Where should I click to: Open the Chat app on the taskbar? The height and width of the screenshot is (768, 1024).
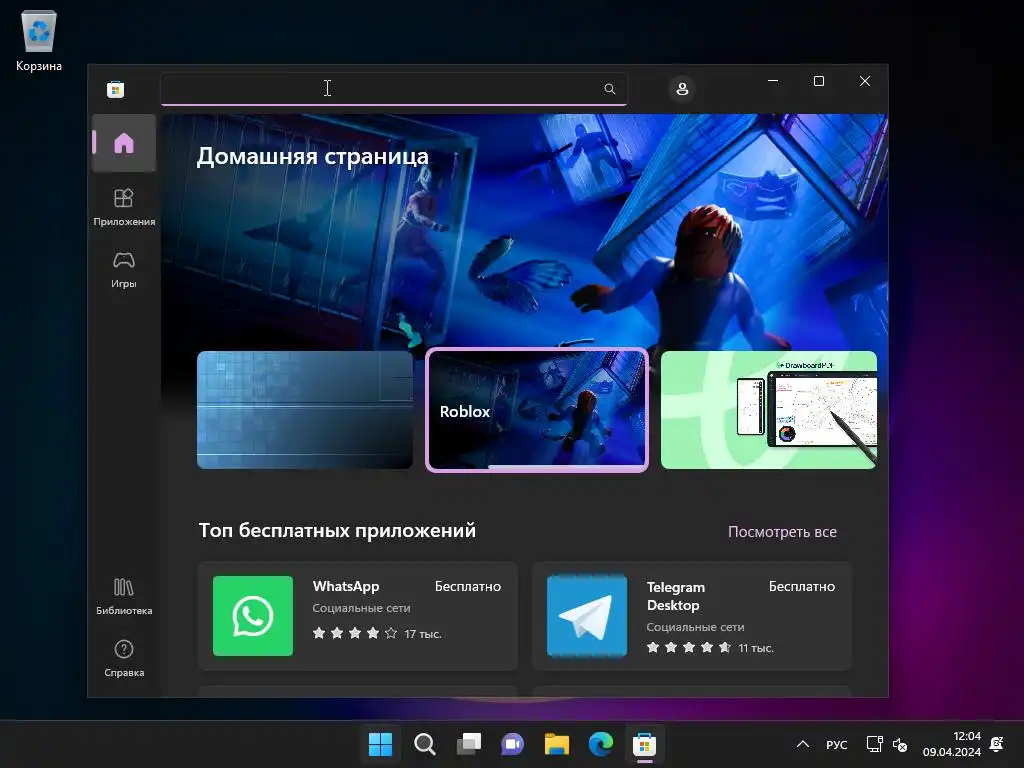(512, 744)
